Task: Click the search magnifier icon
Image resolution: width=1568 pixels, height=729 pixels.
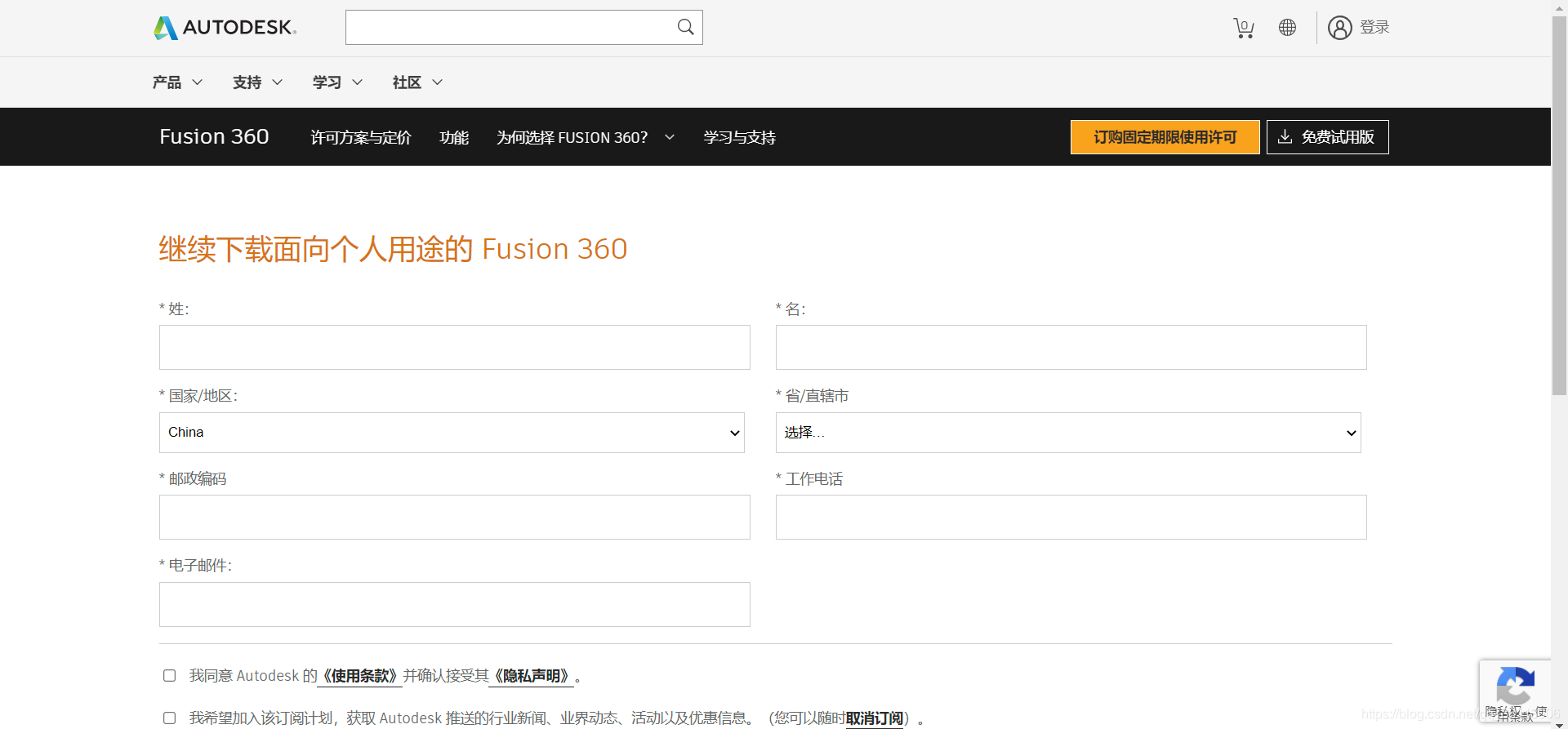Action: pyautogui.click(x=685, y=27)
